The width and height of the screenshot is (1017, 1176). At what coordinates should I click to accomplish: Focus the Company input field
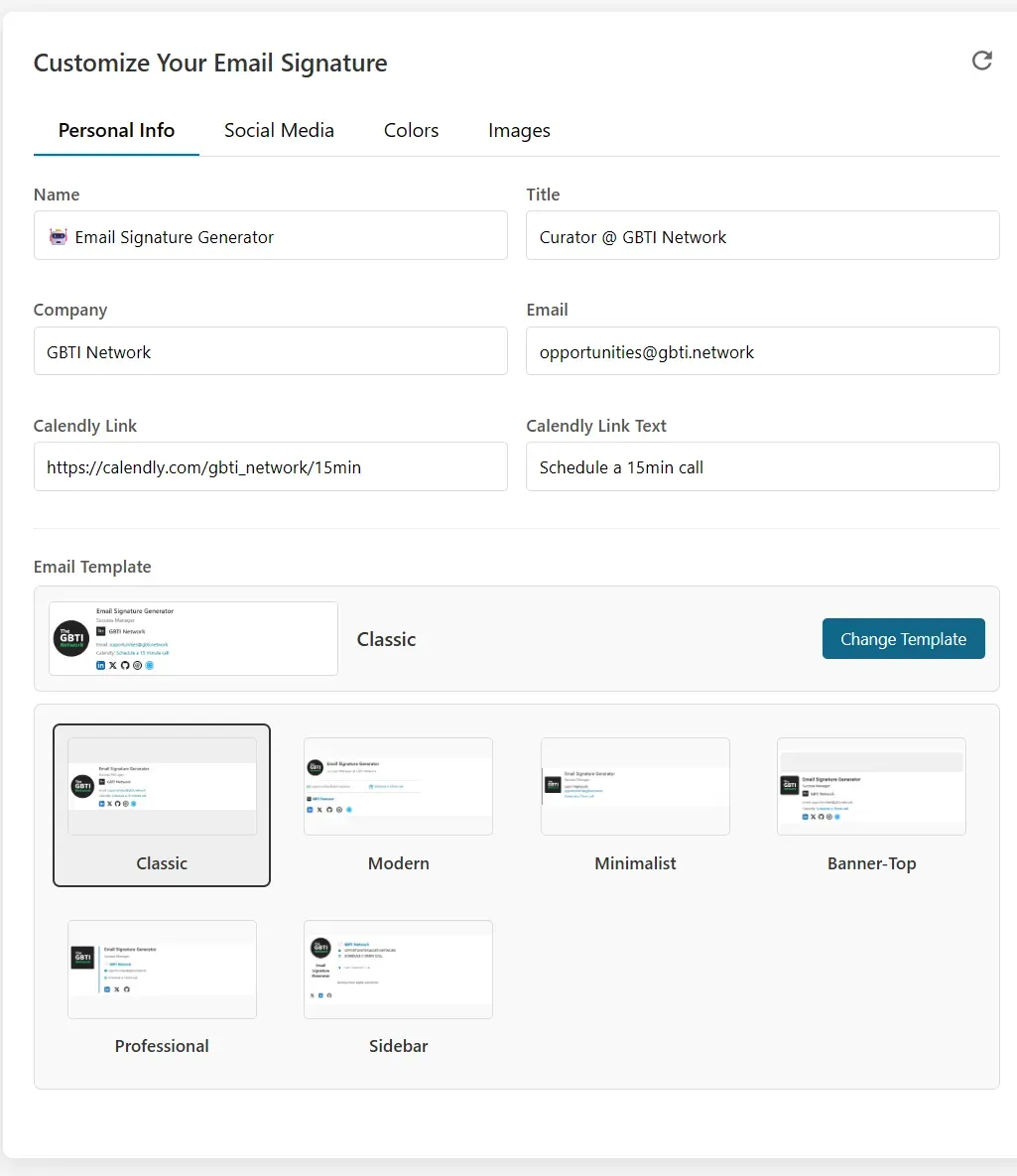click(271, 351)
